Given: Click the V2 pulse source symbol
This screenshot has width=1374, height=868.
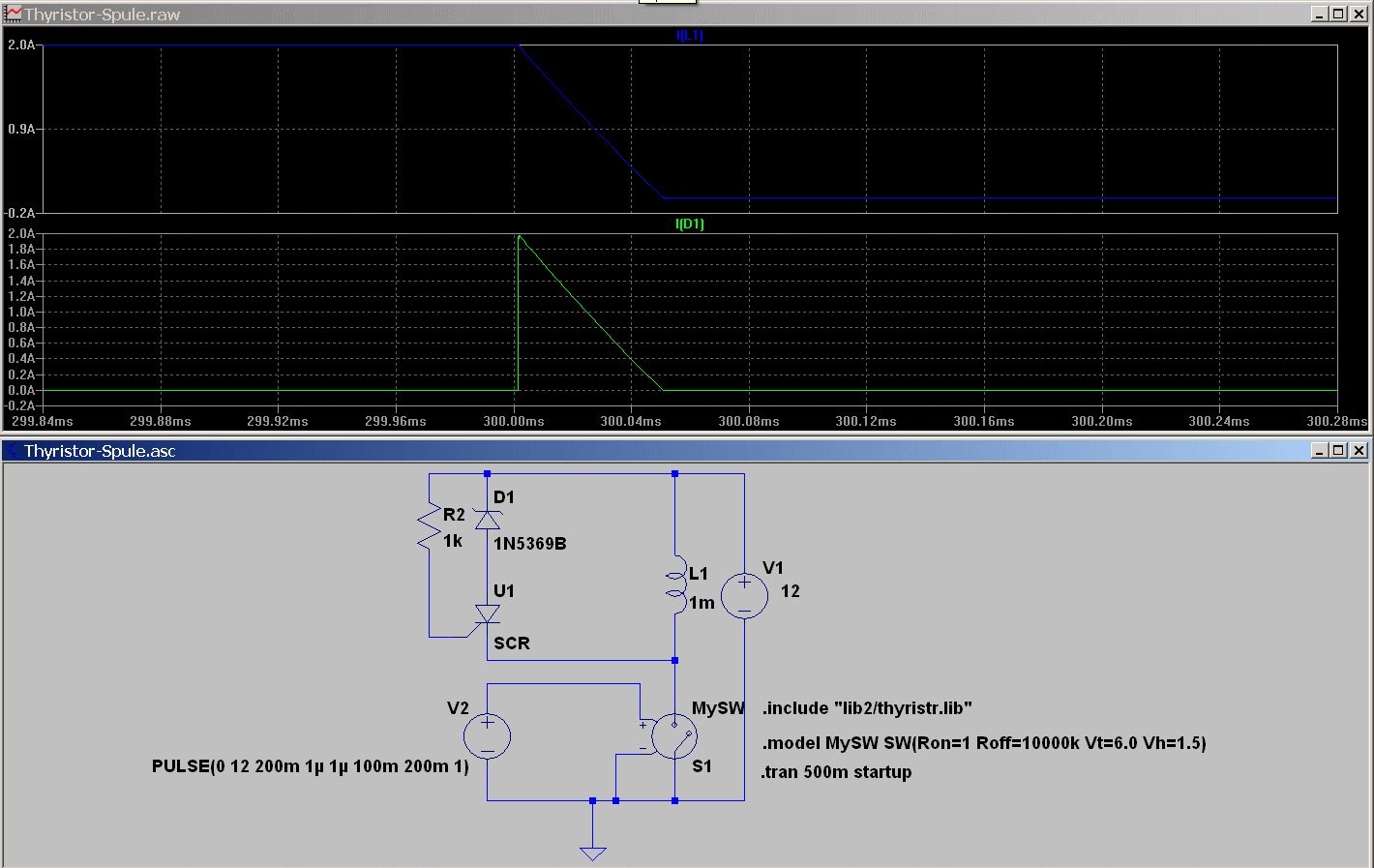Looking at the screenshot, I should 487,736.
